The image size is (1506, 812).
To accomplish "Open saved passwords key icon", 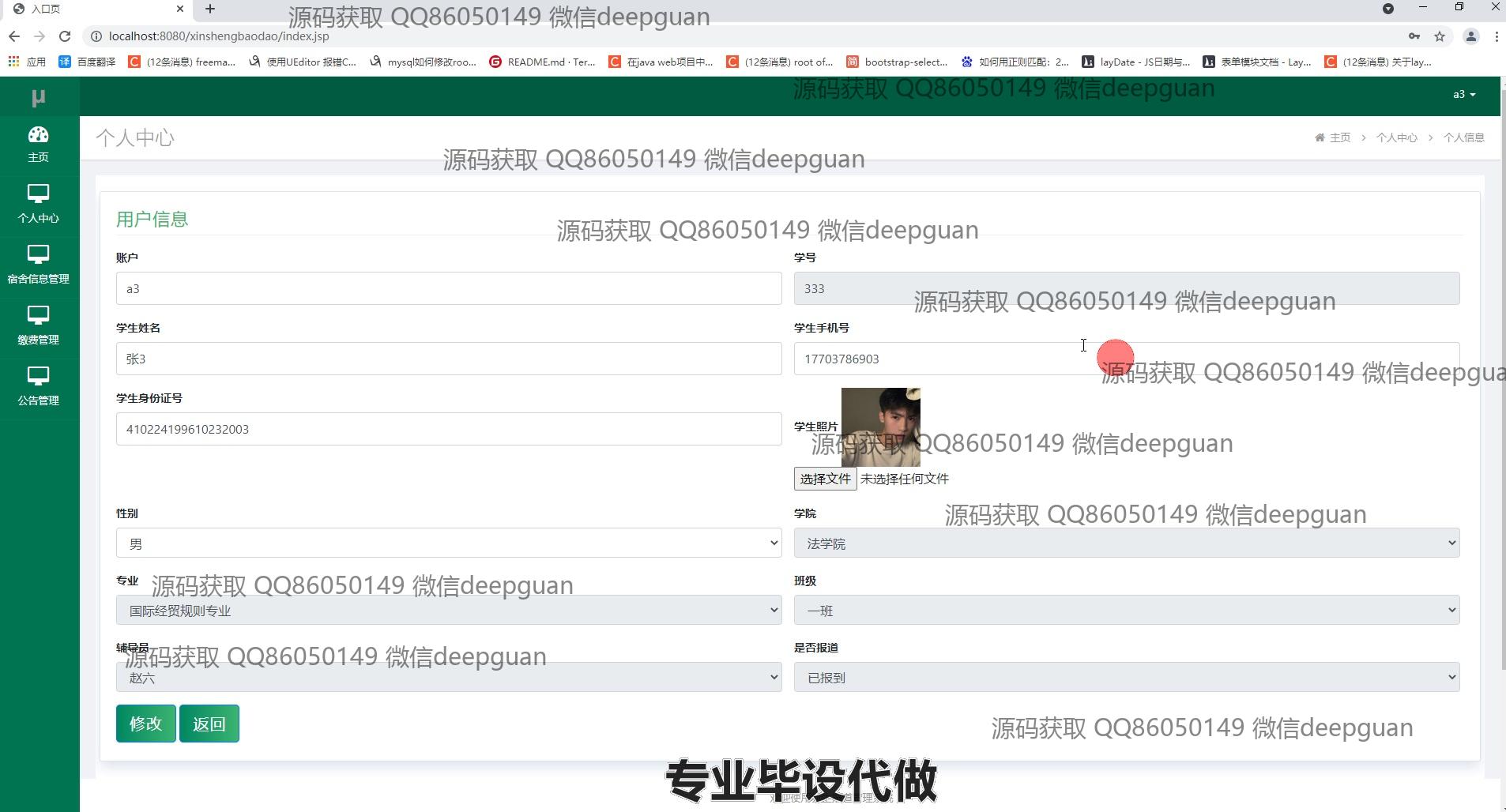I will (1414, 36).
